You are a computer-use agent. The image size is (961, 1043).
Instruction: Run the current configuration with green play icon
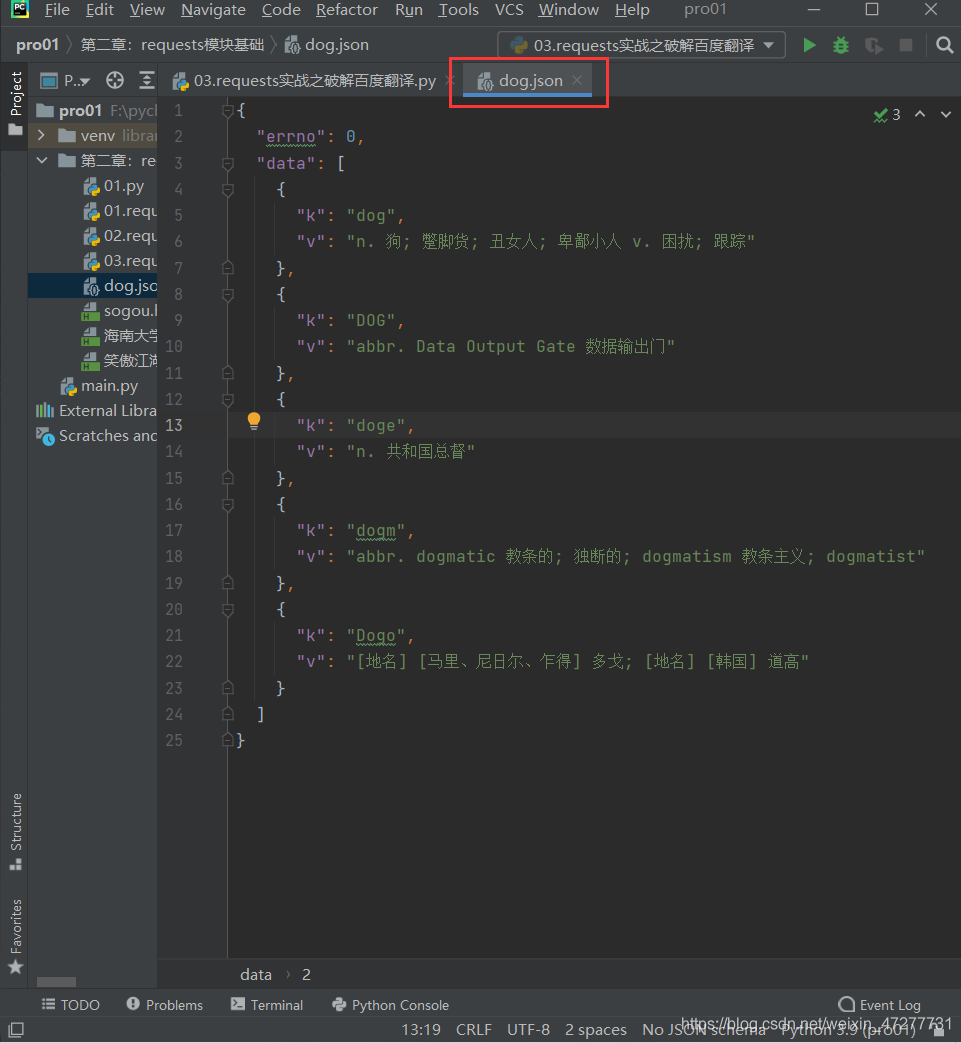click(x=809, y=45)
